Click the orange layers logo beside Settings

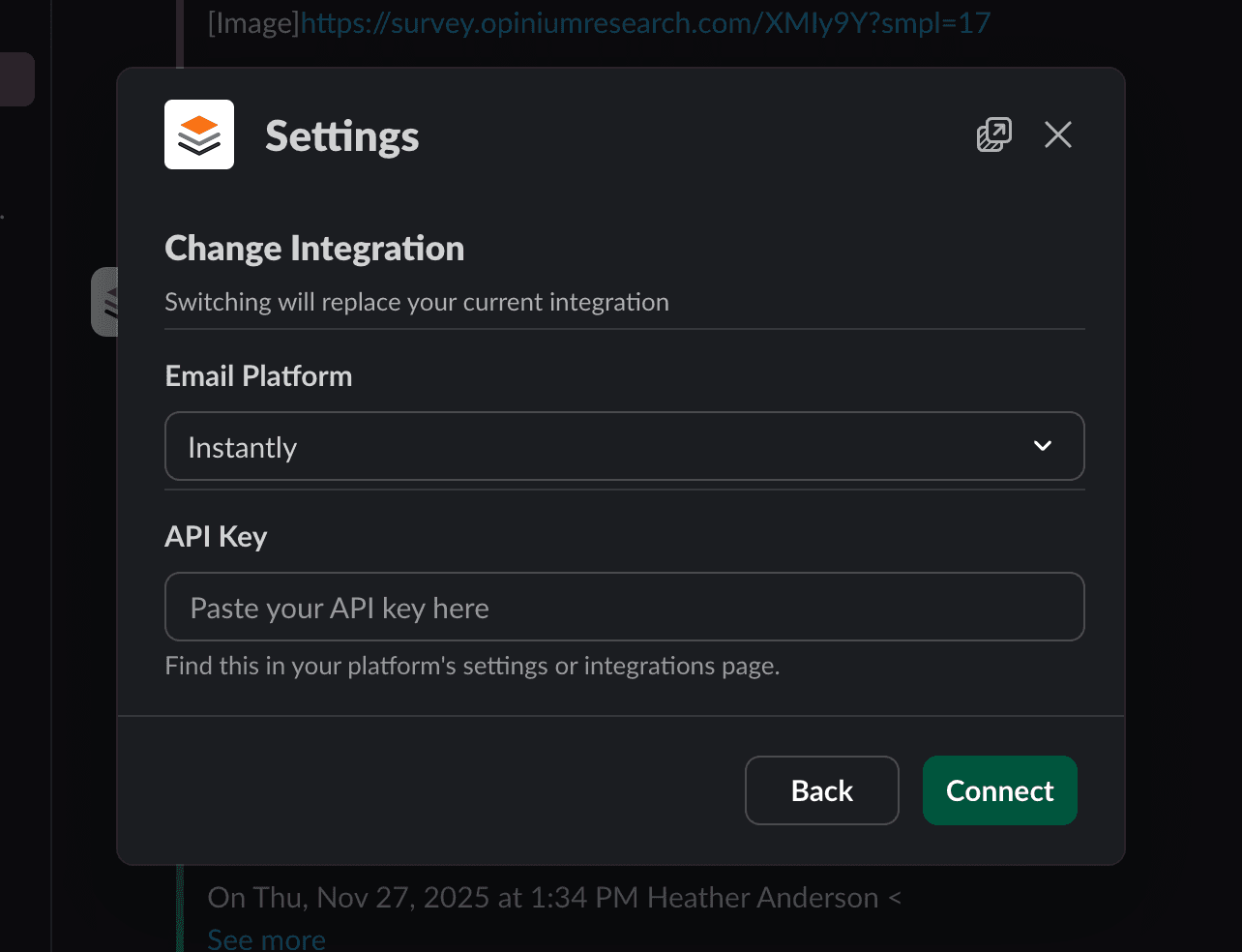coord(198,134)
